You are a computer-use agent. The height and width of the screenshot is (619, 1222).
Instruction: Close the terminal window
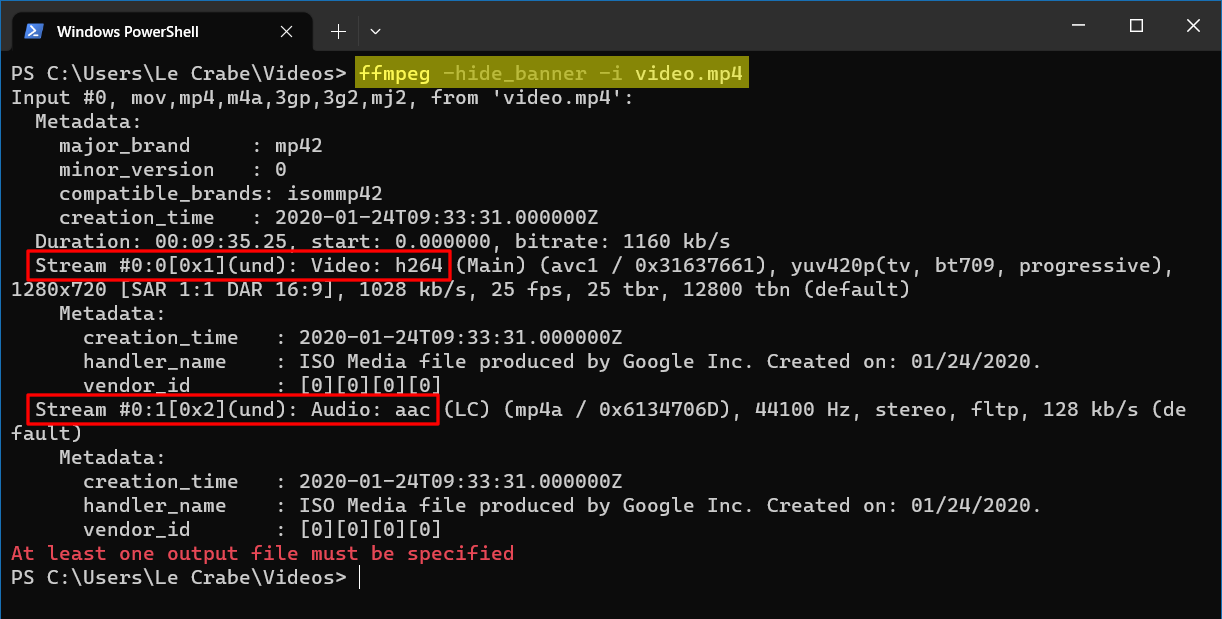1192,26
